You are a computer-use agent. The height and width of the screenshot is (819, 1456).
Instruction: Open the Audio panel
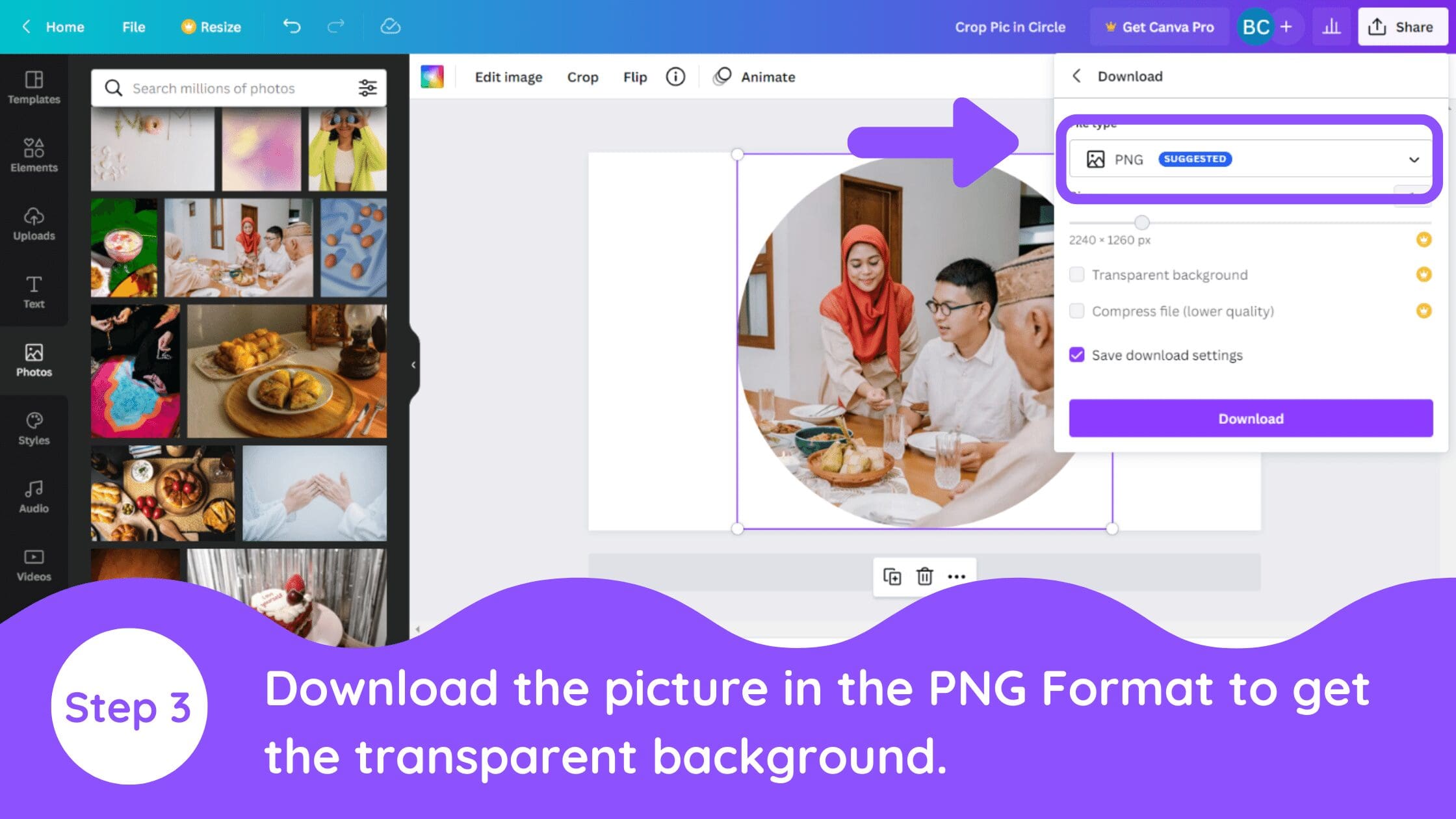(x=33, y=495)
